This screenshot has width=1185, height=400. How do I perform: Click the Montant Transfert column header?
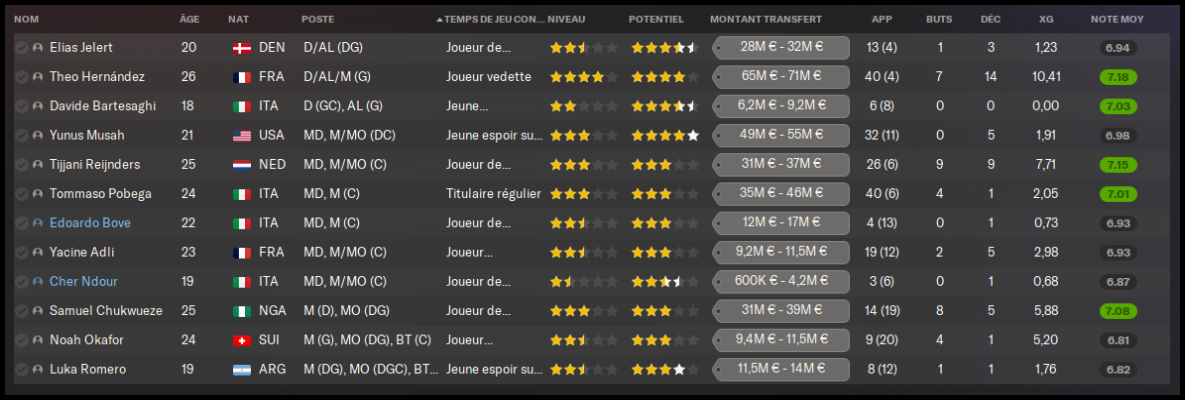765,19
